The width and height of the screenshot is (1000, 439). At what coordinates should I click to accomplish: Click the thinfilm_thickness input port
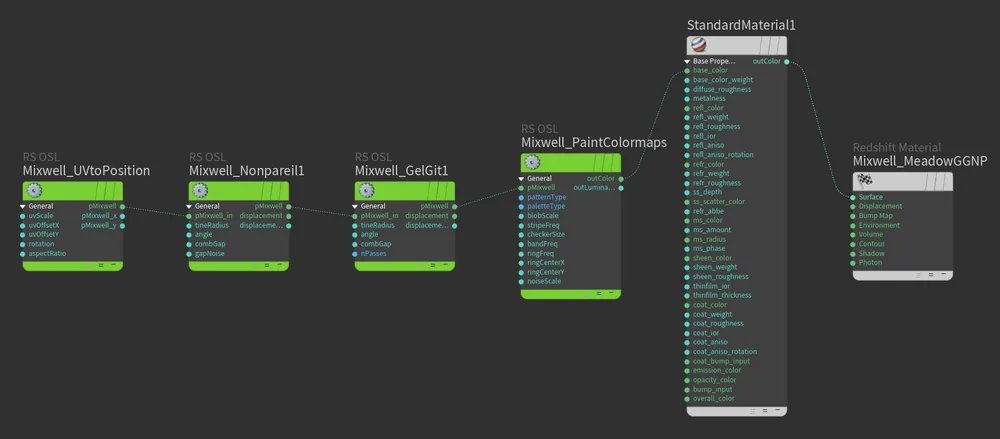[687, 295]
